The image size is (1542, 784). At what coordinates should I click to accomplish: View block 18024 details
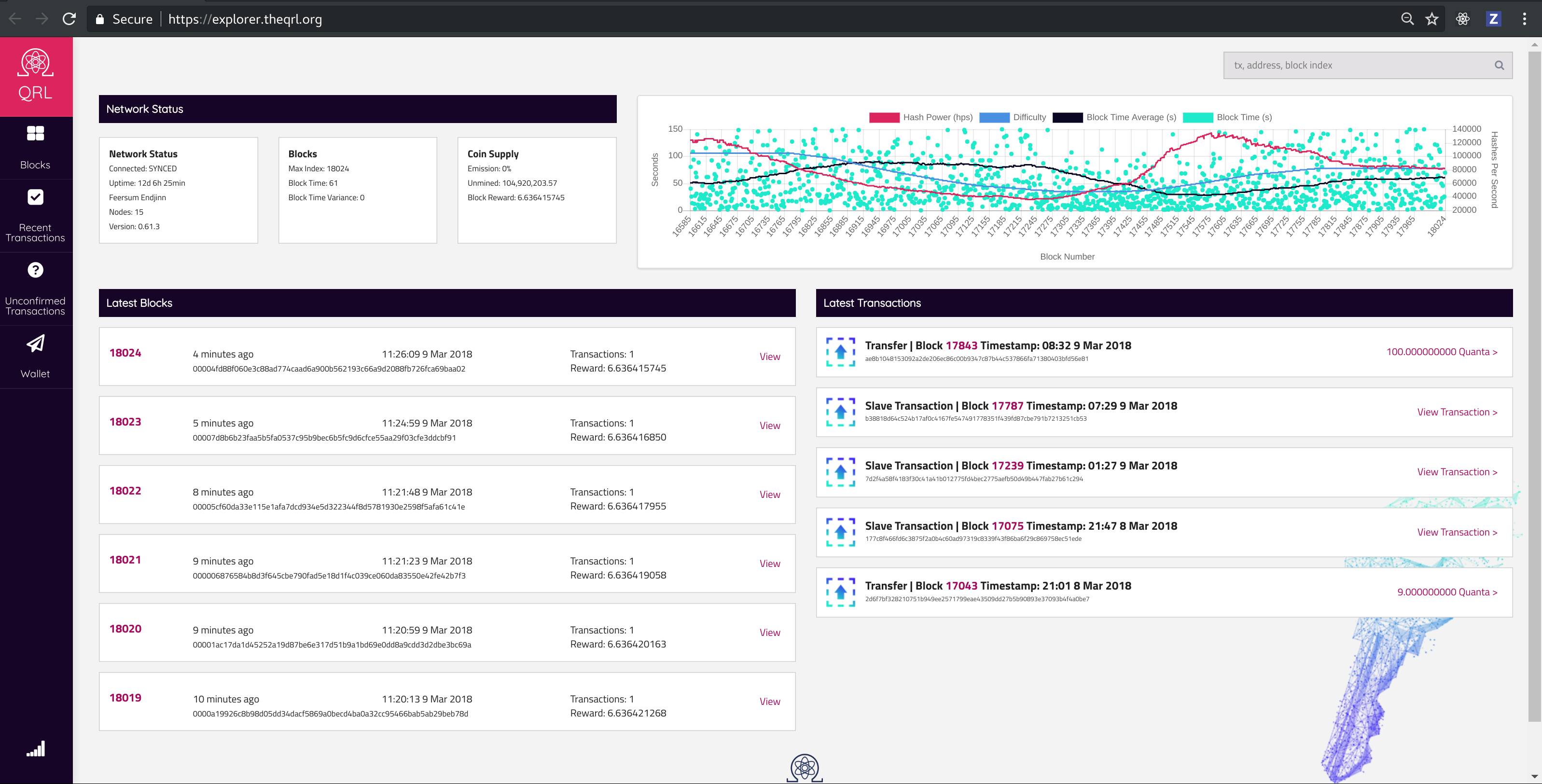[770, 357]
